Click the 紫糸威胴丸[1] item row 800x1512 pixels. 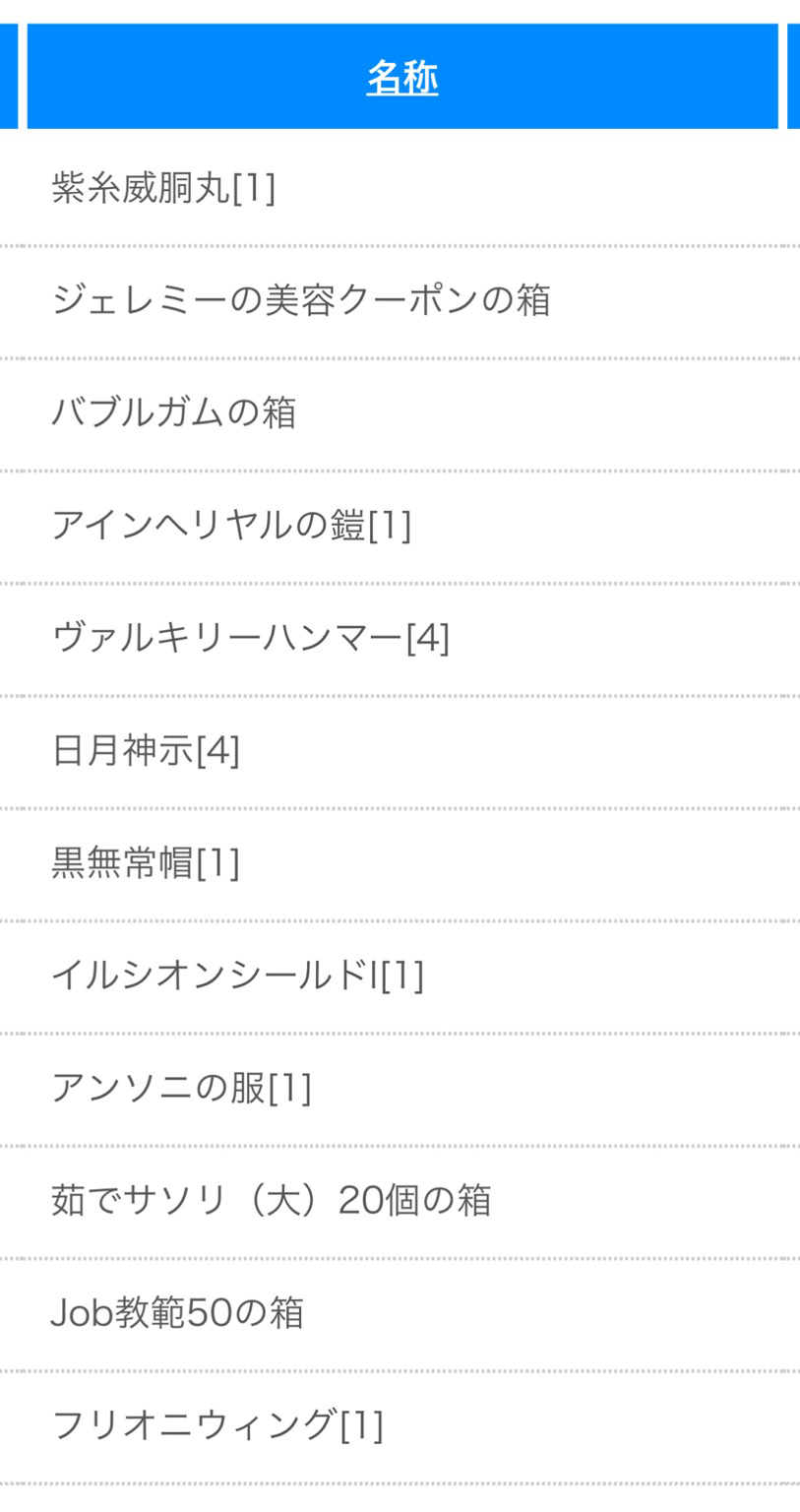point(163,187)
